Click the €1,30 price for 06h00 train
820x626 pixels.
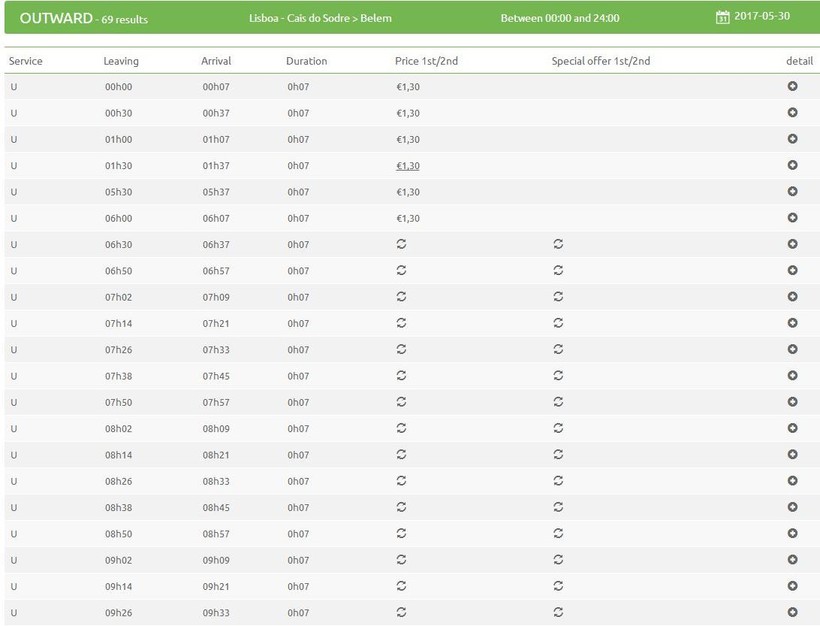point(408,218)
